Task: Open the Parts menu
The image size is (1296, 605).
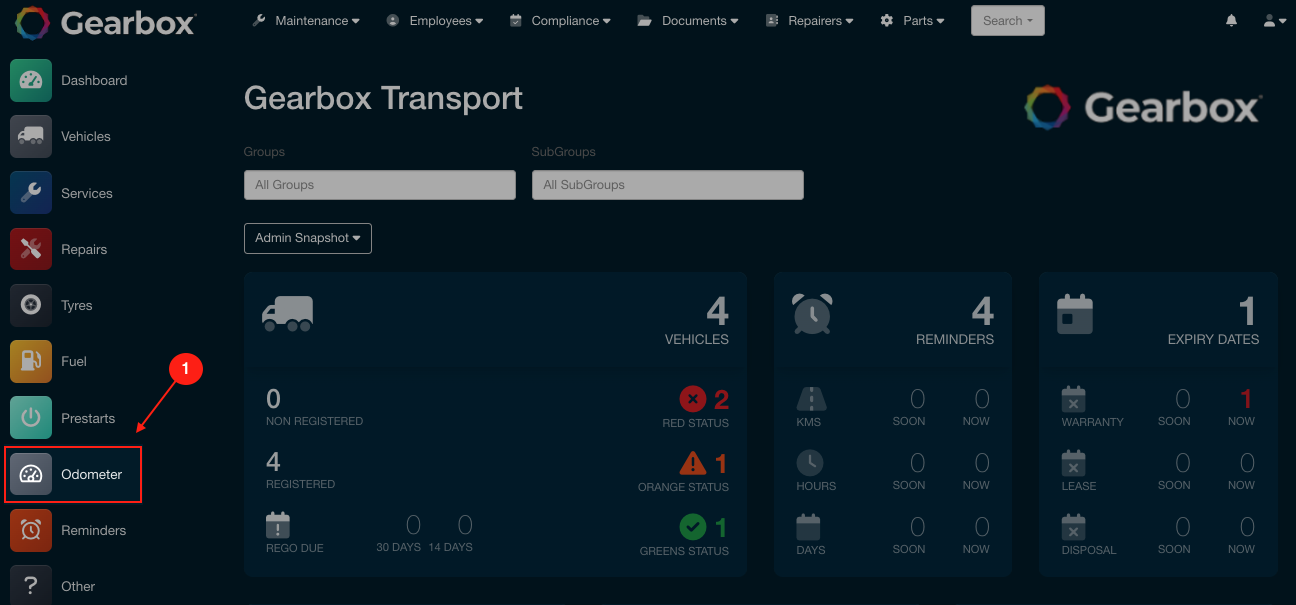Action: [x=912, y=21]
